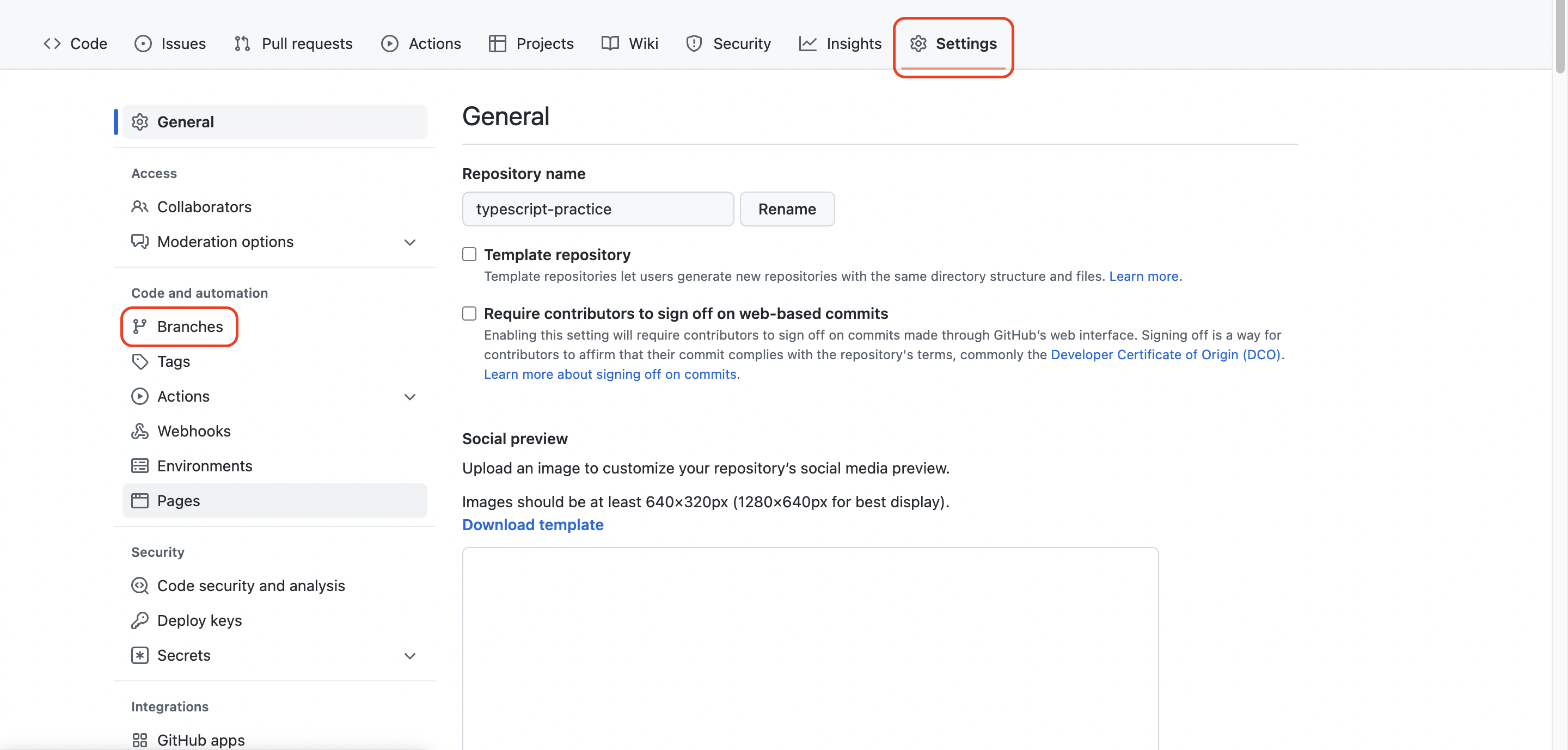Open the Wiki tab
Screen dimensions: 1568x750
tap(630, 44)
